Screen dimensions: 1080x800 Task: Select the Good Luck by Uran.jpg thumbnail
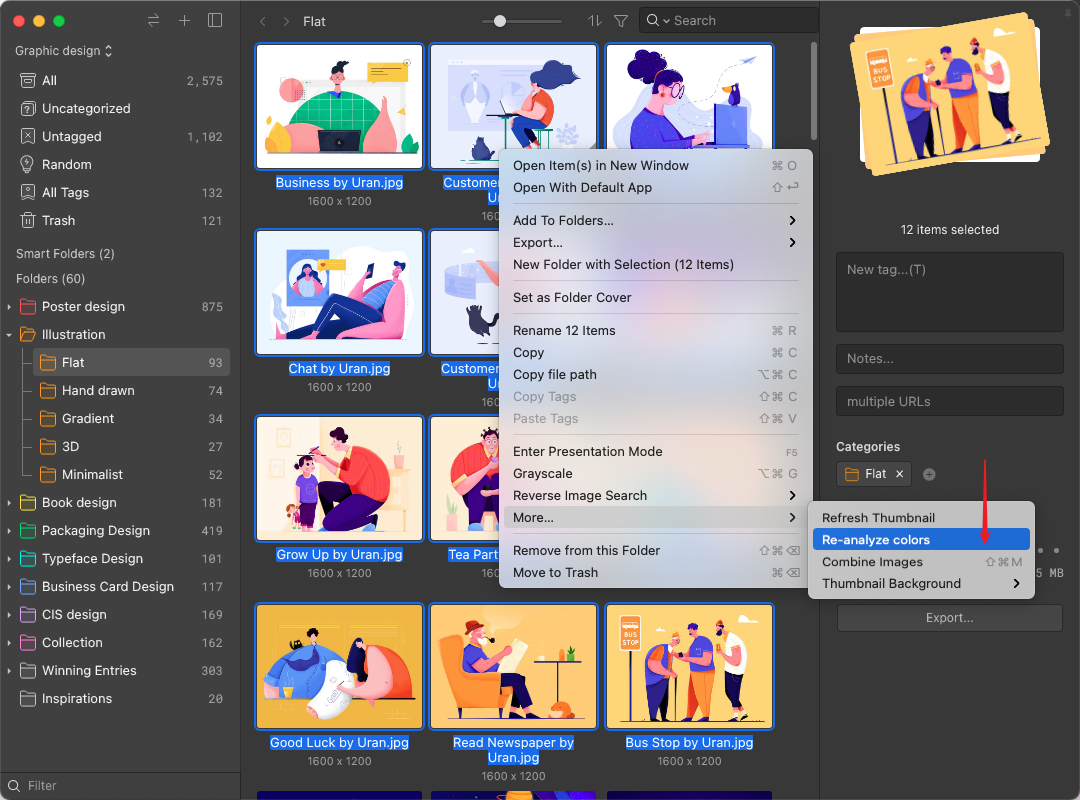click(x=339, y=666)
